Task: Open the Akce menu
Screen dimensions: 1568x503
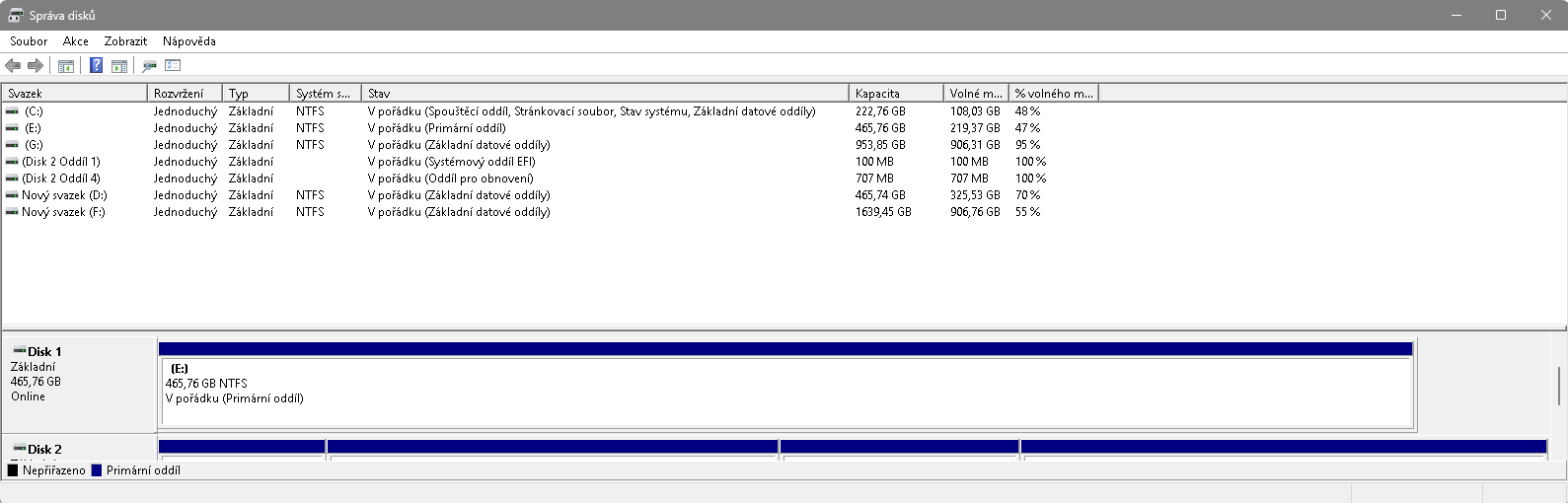Action: coord(76,41)
